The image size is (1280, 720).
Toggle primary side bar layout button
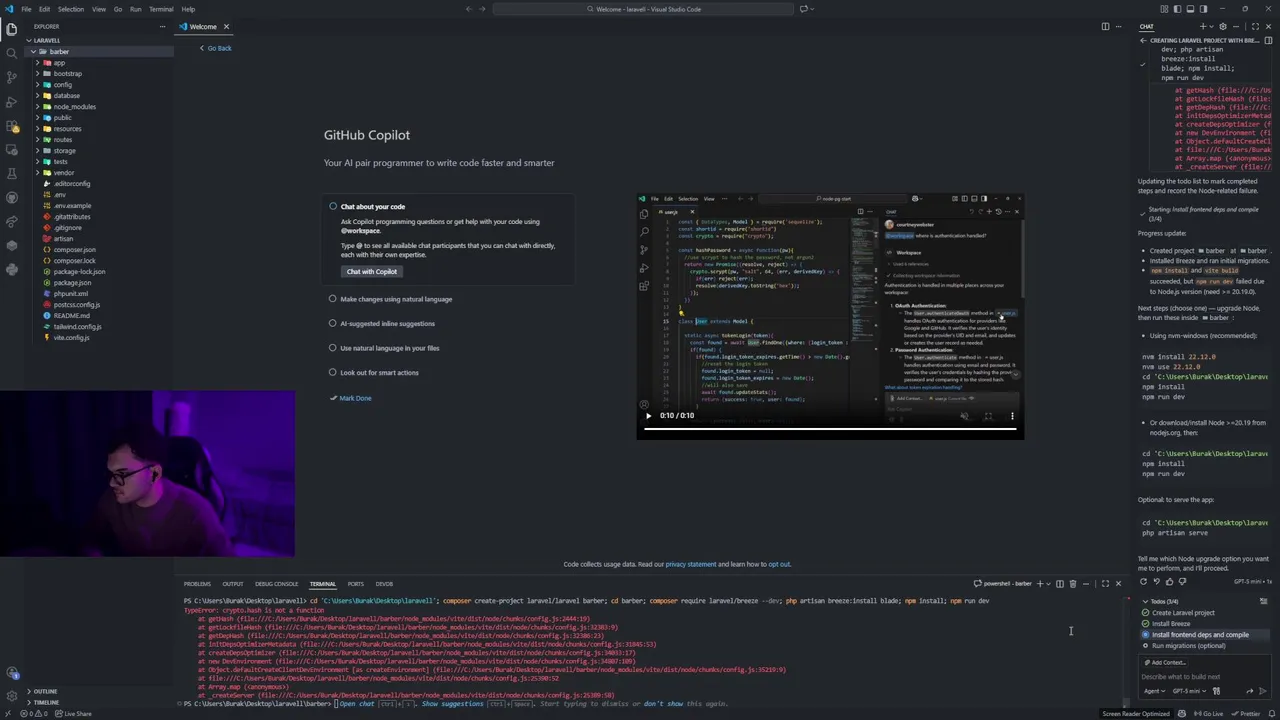(1178, 9)
